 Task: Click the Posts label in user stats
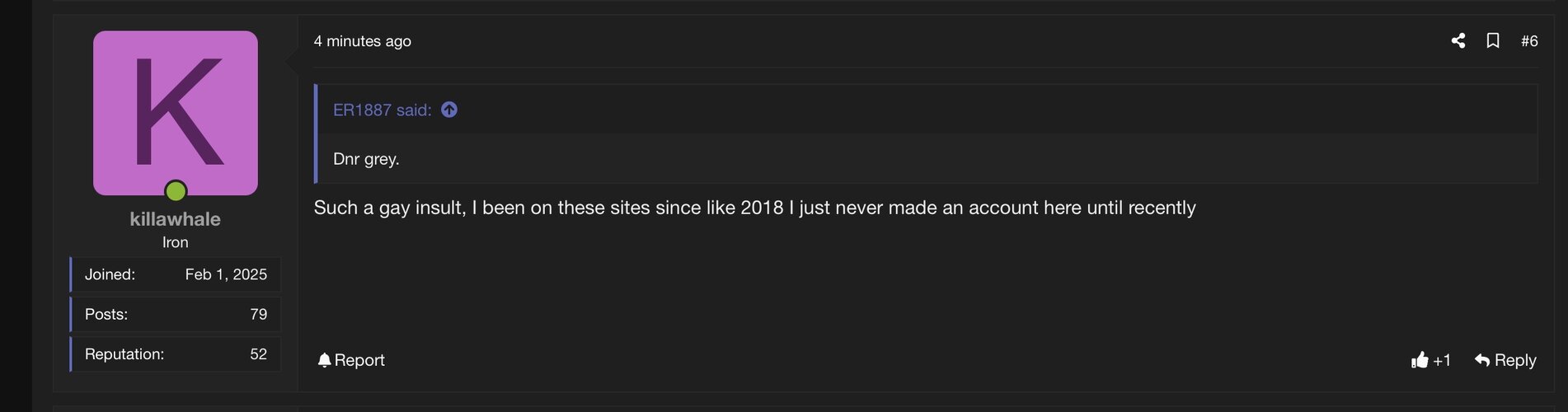106,314
